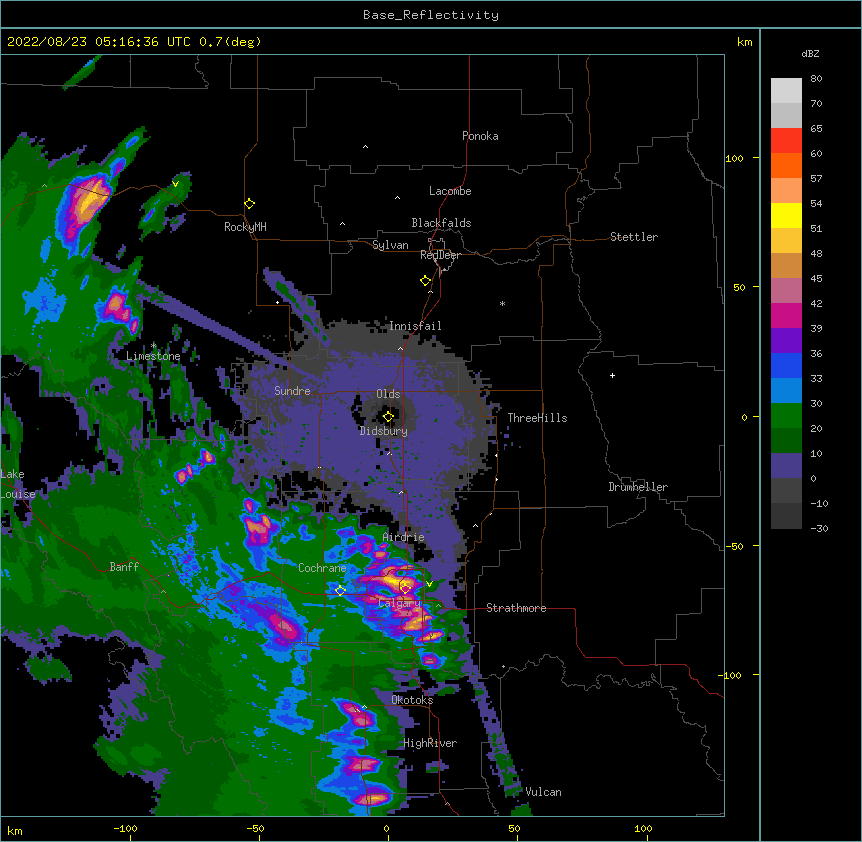Click the Base_Reflectivity title
This screenshot has height=842, width=862.
[x=431, y=15]
